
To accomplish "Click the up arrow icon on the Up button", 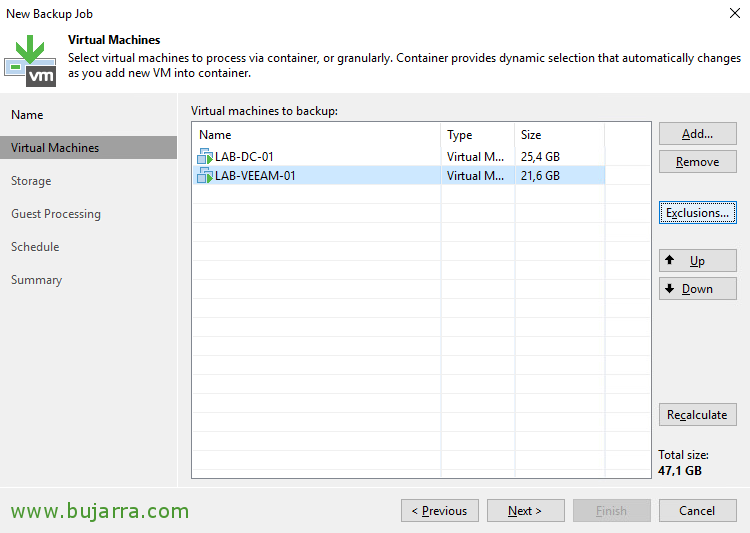I will [x=670, y=260].
